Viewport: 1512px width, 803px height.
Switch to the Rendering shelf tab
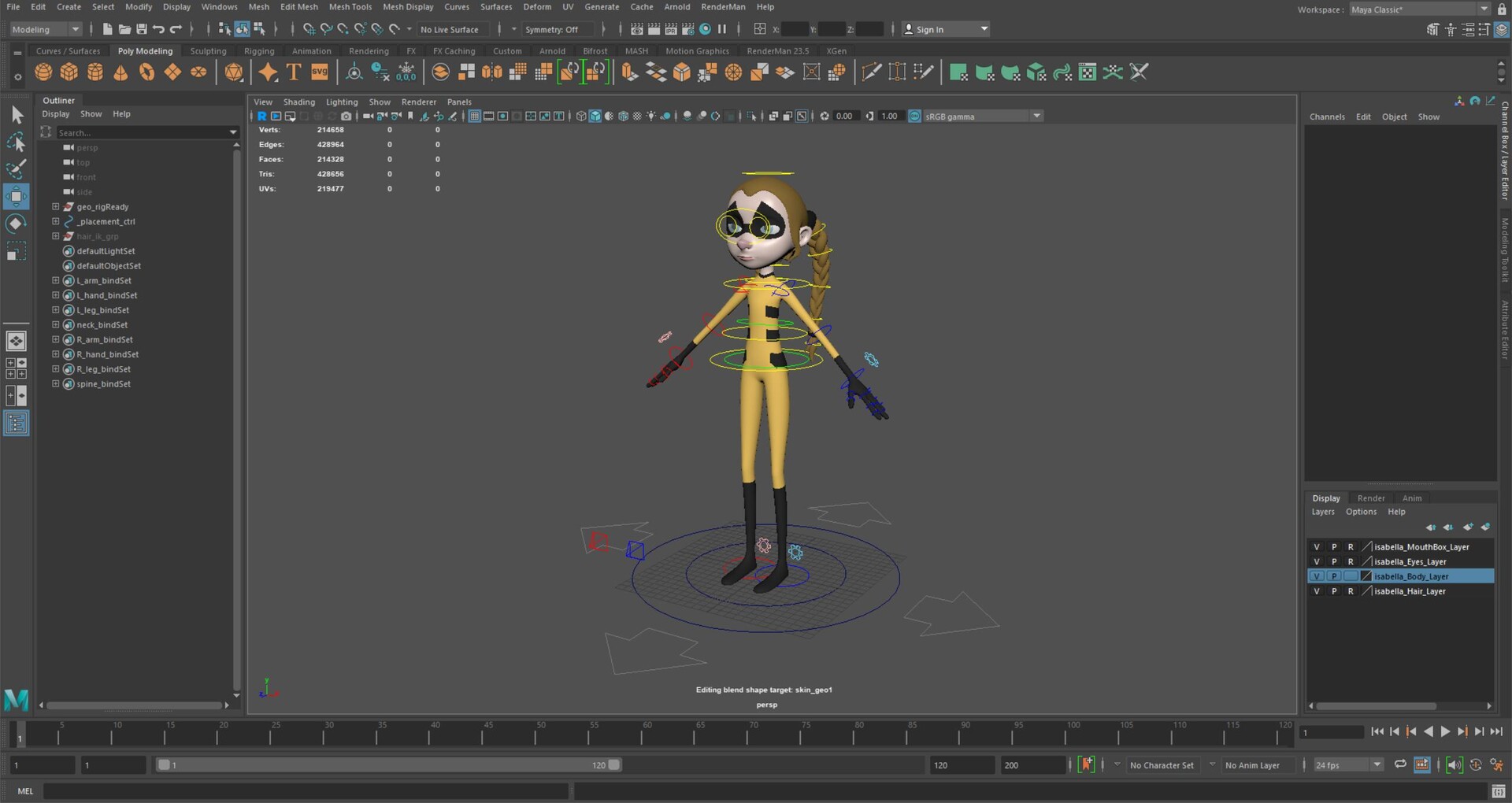369,50
